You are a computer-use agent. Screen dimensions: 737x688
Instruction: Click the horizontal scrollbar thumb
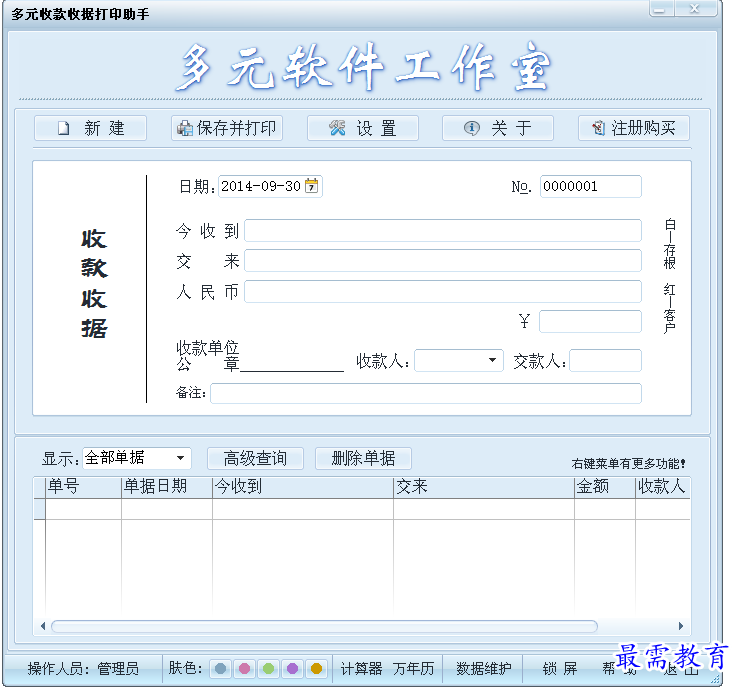click(324, 626)
